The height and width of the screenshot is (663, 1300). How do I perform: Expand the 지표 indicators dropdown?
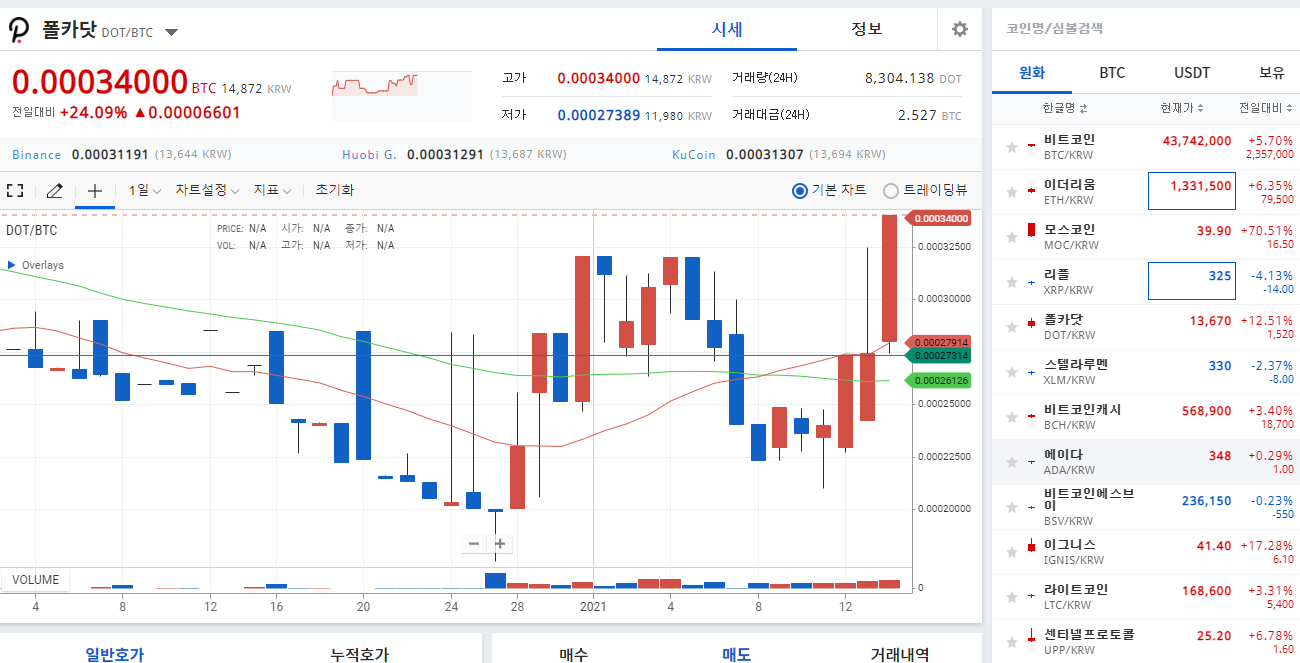[272, 190]
